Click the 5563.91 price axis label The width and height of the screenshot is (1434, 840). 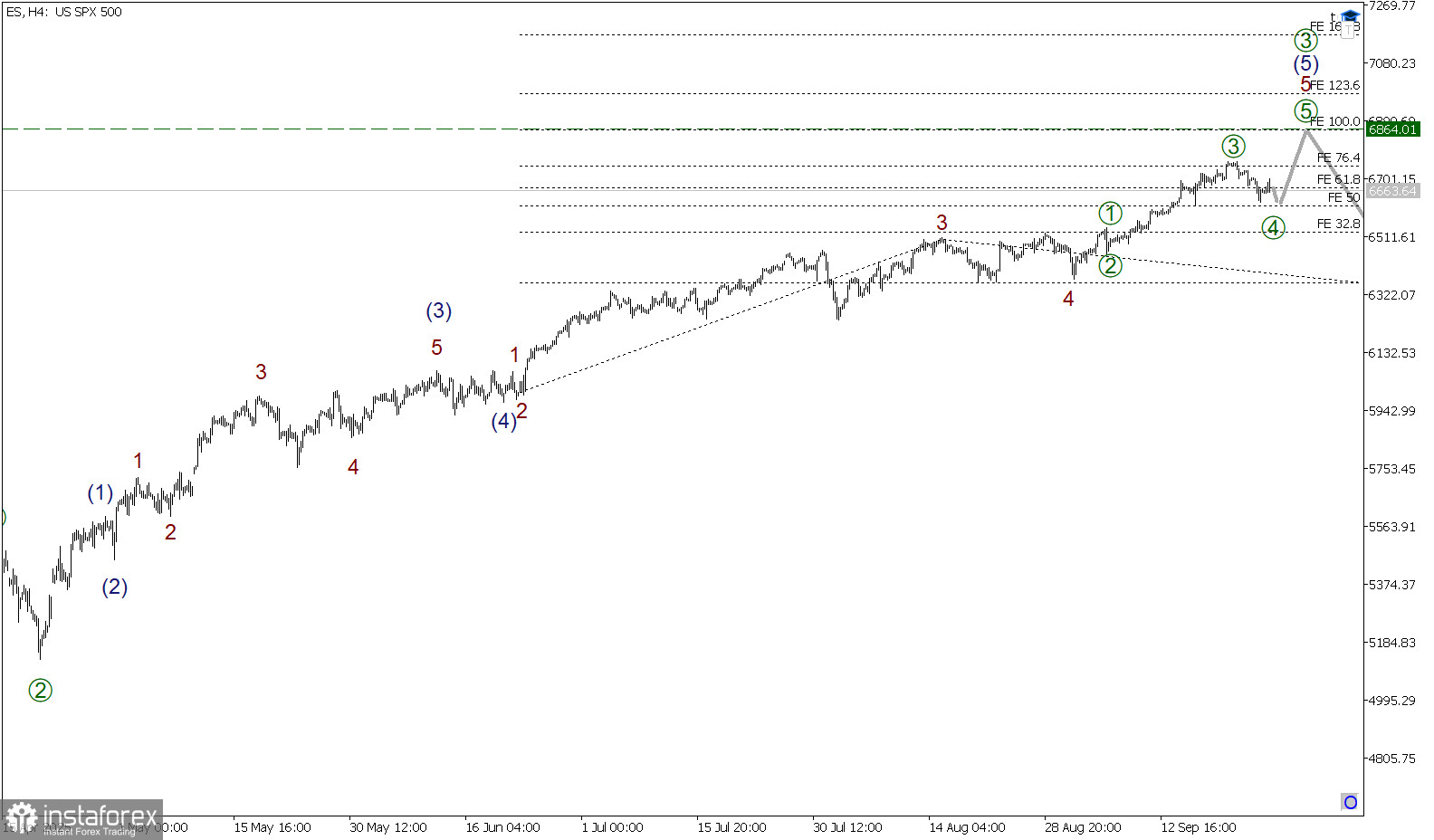click(1391, 527)
